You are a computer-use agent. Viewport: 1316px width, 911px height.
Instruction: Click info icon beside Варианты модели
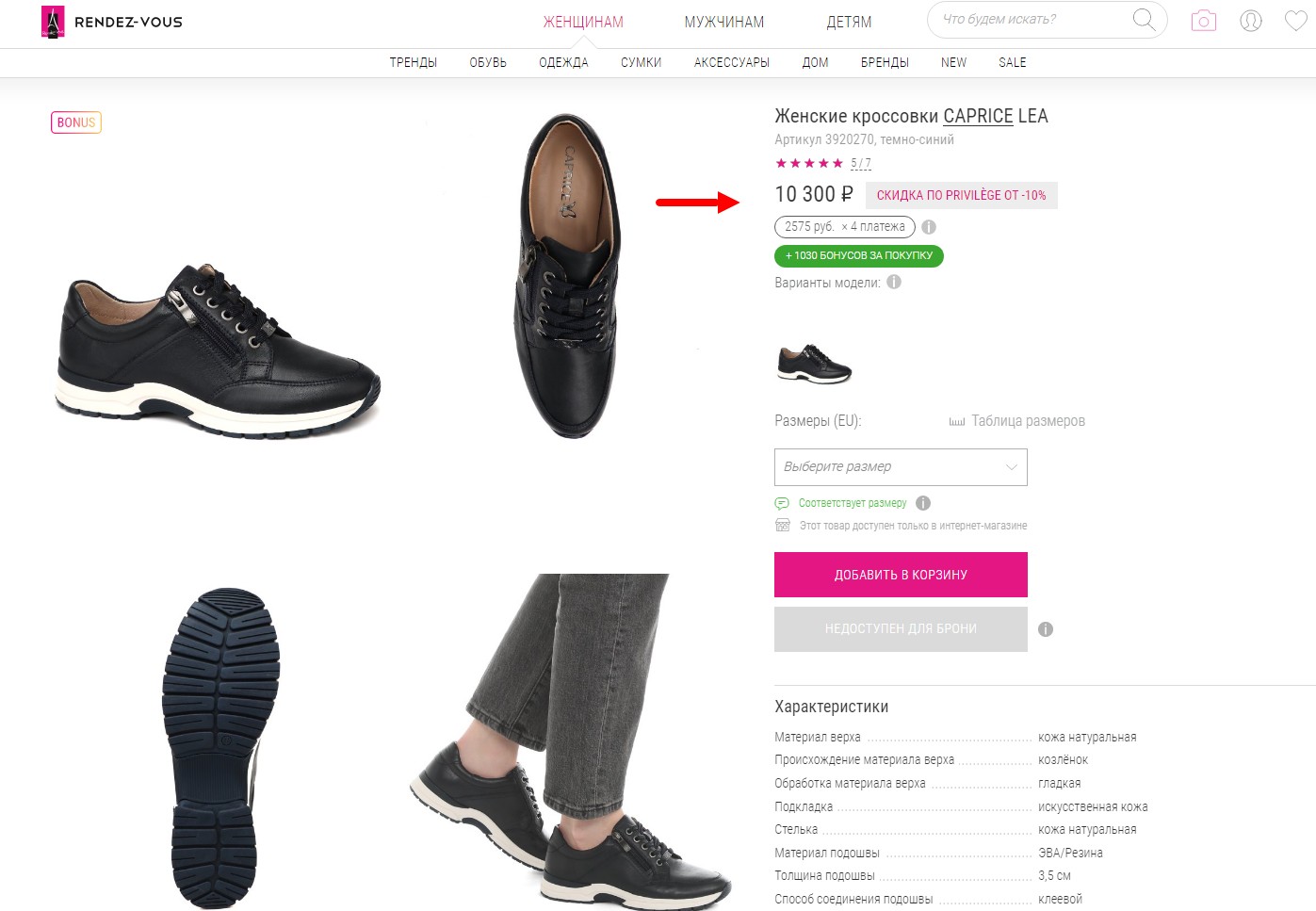894,282
